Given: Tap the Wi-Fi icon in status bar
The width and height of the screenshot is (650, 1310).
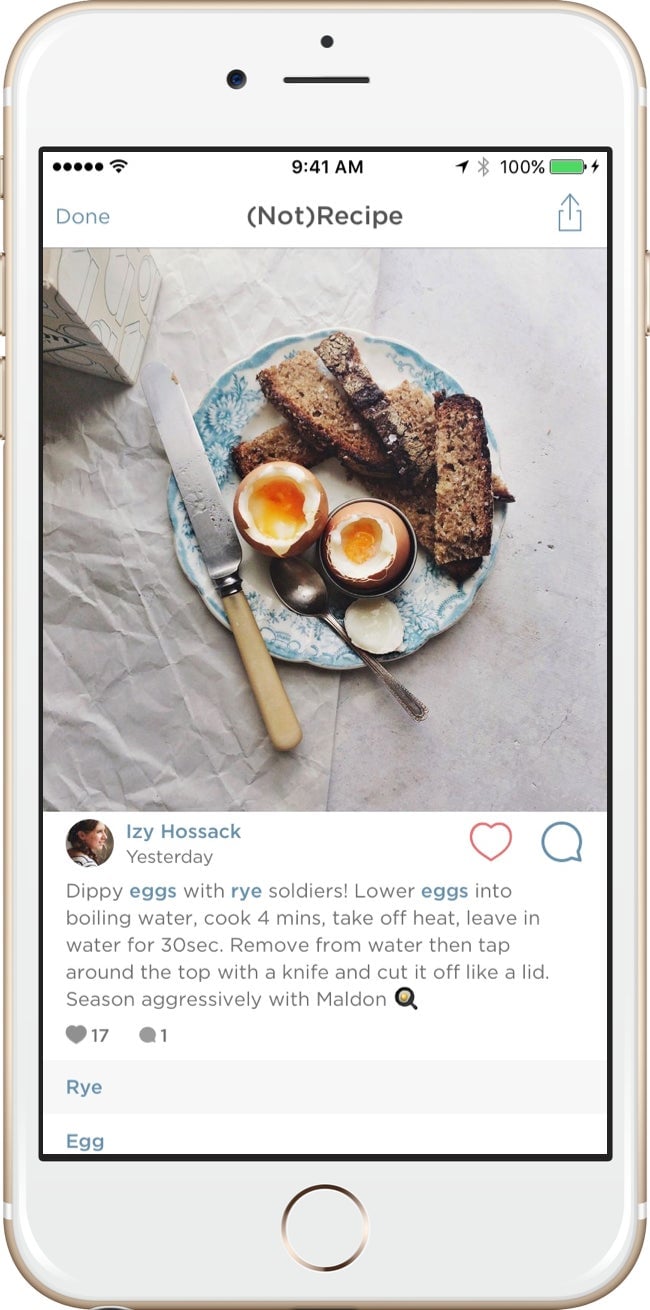Looking at the screenshot, I should tap(119, 167).
